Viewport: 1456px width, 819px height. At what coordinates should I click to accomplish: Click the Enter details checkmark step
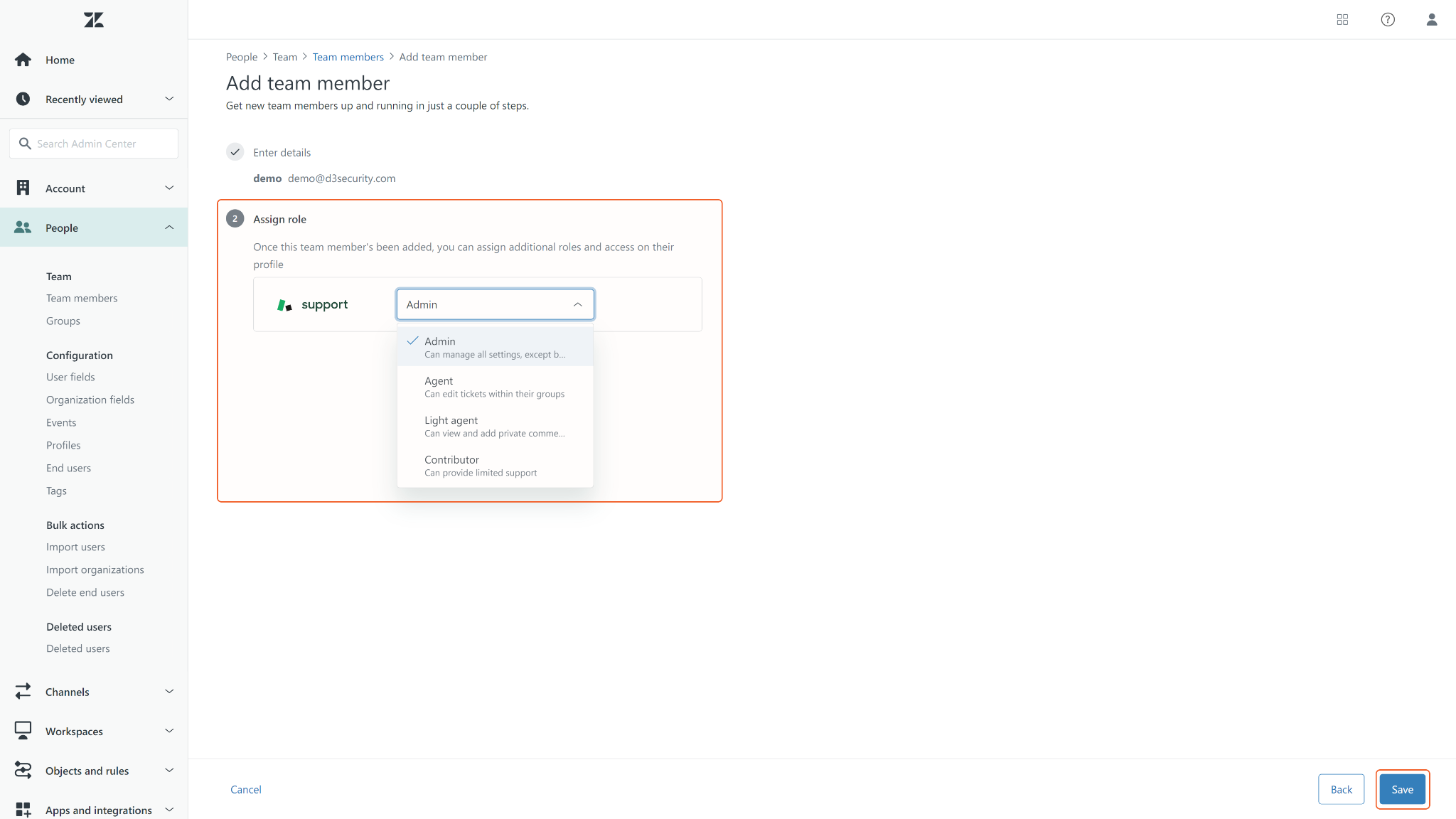[235, 152]
